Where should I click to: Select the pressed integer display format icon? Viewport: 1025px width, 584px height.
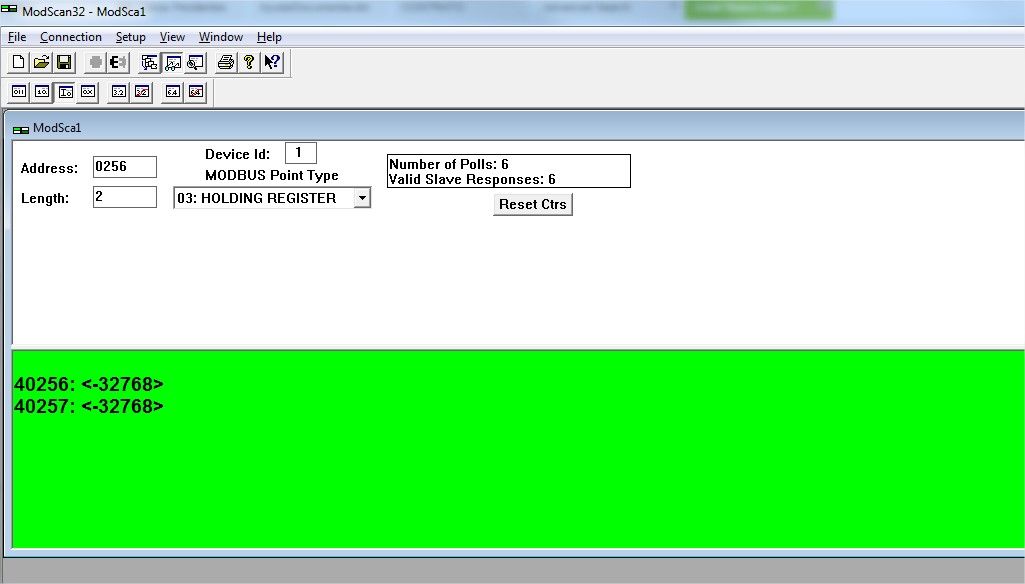[x=65, y=92]
